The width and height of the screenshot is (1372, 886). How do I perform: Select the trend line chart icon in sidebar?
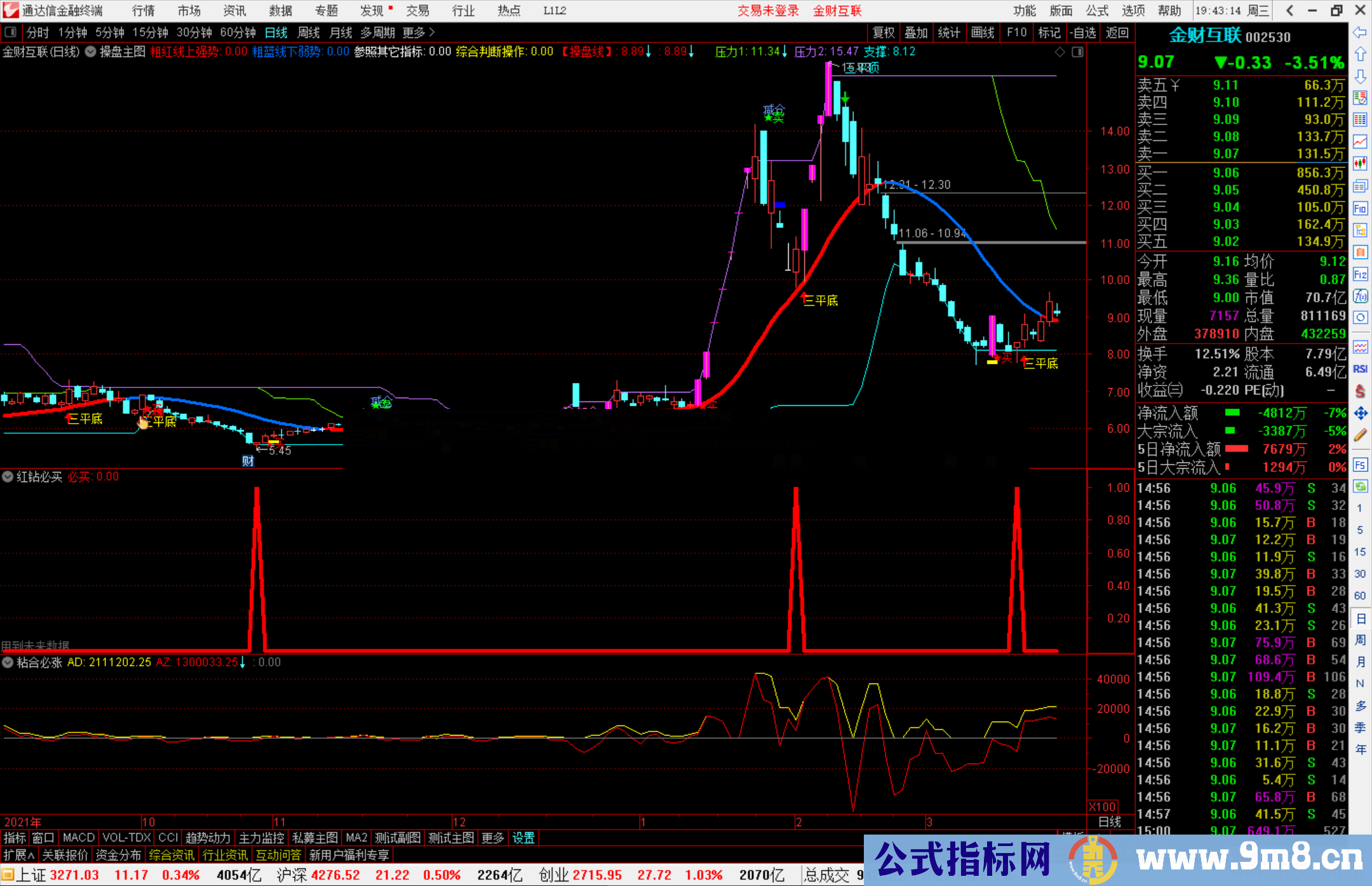[1361, 141]
